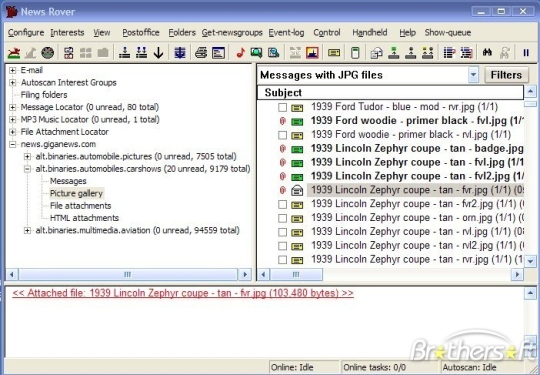540x375 pixels.
Task: Click the post office building toolbar icon
Action: (x=376, y=53)
